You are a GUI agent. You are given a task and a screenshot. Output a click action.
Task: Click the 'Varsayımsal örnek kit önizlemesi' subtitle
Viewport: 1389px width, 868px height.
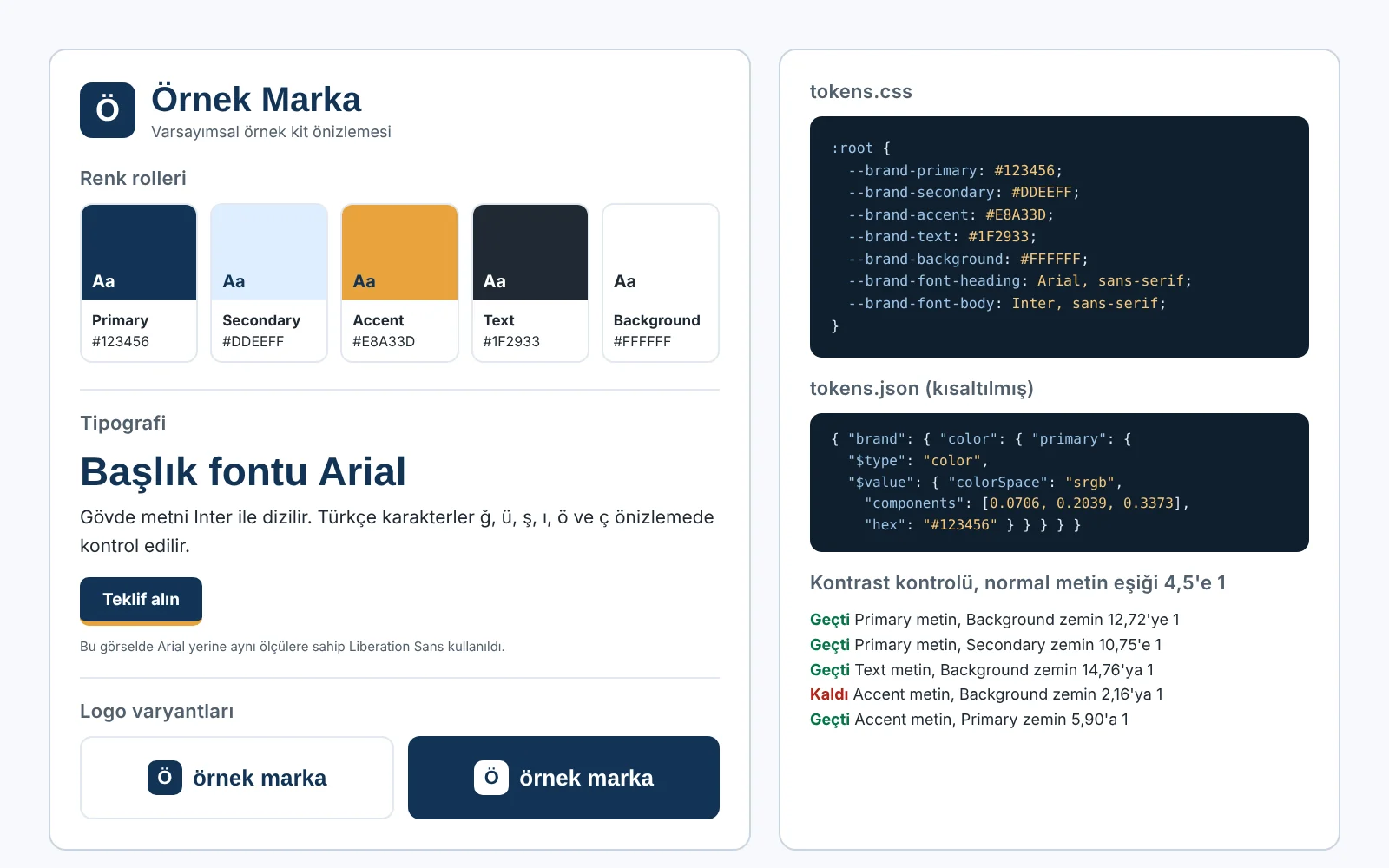coord(271,132)
